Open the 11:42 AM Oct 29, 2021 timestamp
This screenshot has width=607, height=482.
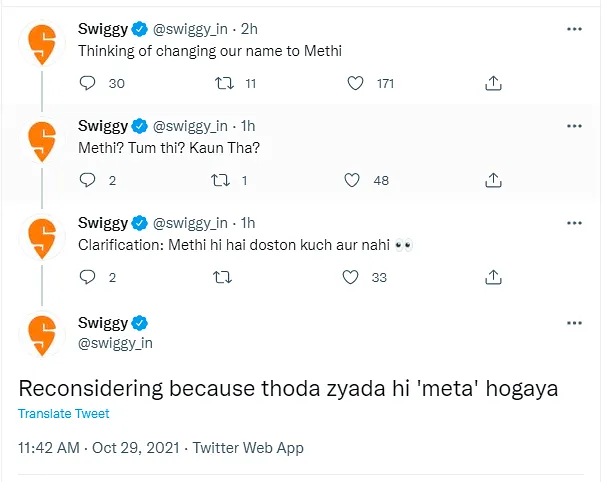pyautogui.click(x=99, y=448)
